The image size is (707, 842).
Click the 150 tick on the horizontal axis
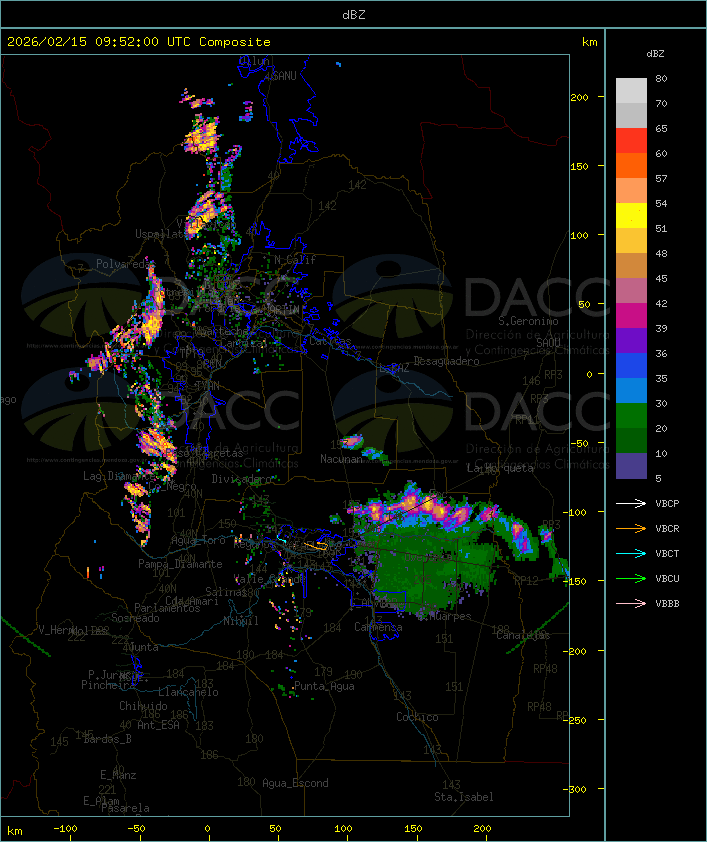(413, 829)
